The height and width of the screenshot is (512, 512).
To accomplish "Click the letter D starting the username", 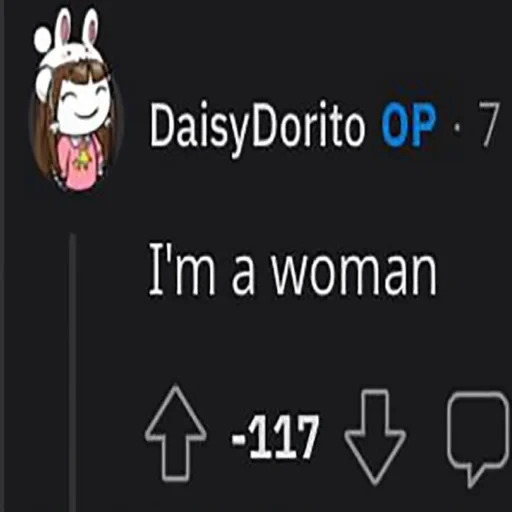I will pos(163,125).
